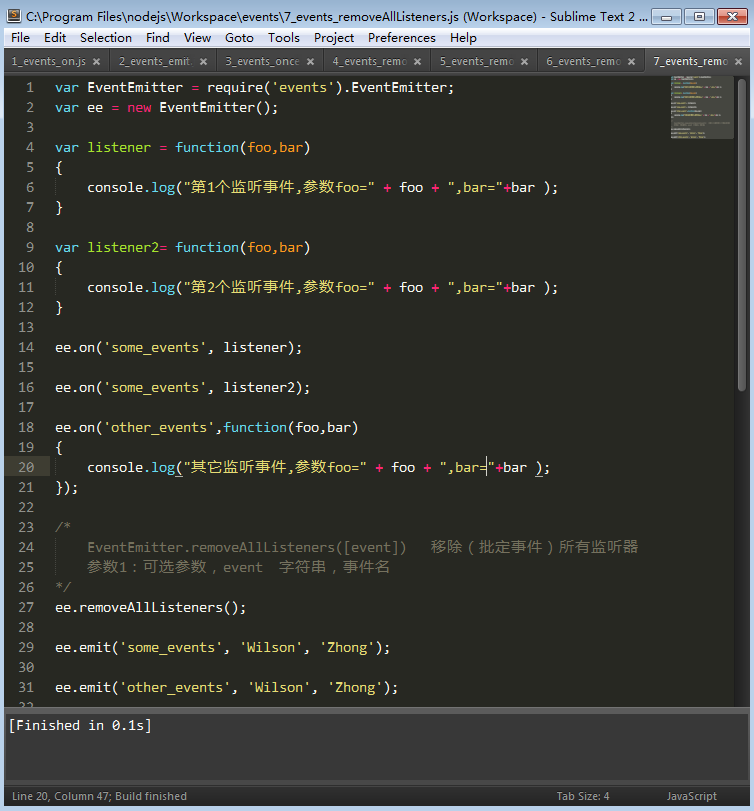Close the 3_events_once tab
This screenshot has width=754, height=811.
(310, 62)
